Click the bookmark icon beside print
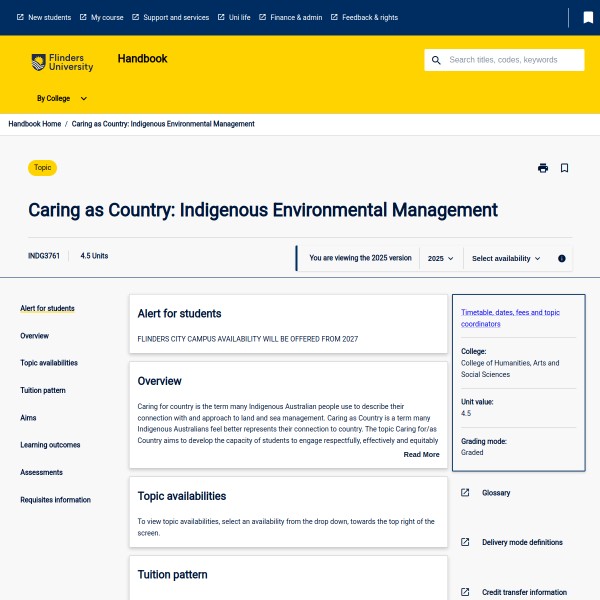Image resolution: width=600 pixels, height=600 pixels. [564, 168]
